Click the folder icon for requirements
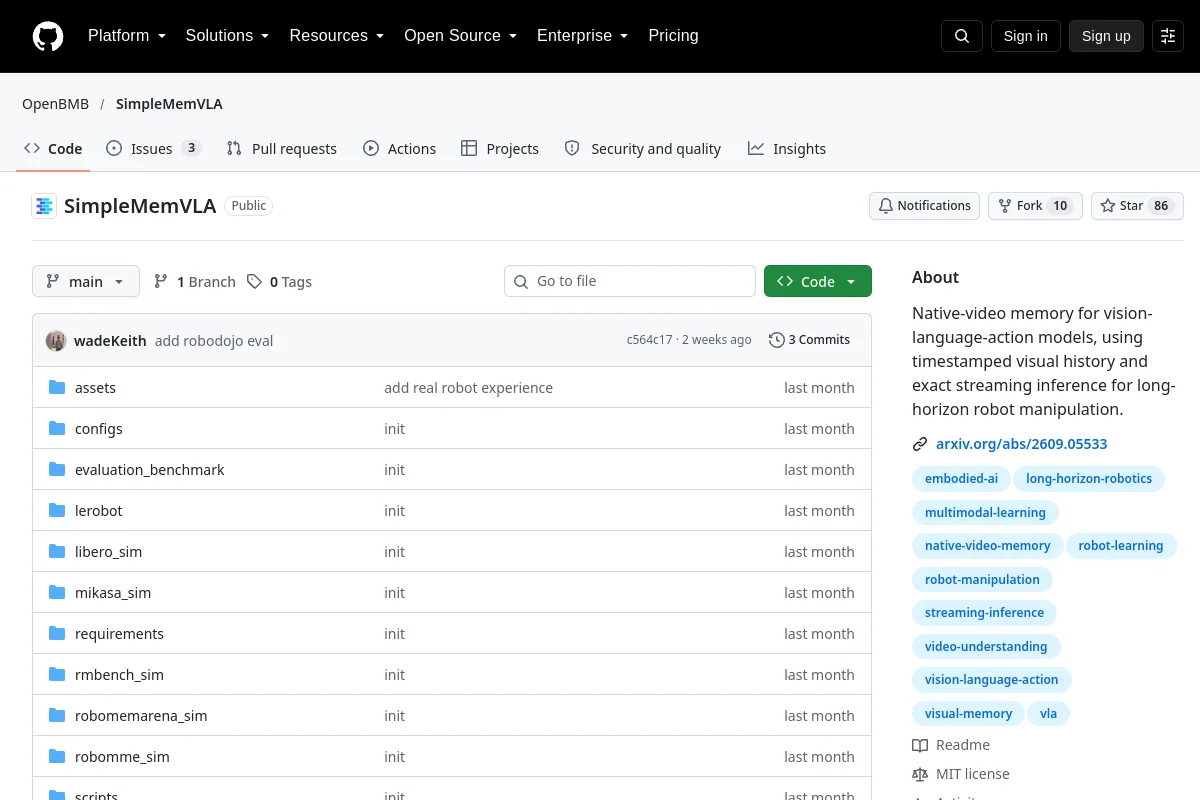 57,634
